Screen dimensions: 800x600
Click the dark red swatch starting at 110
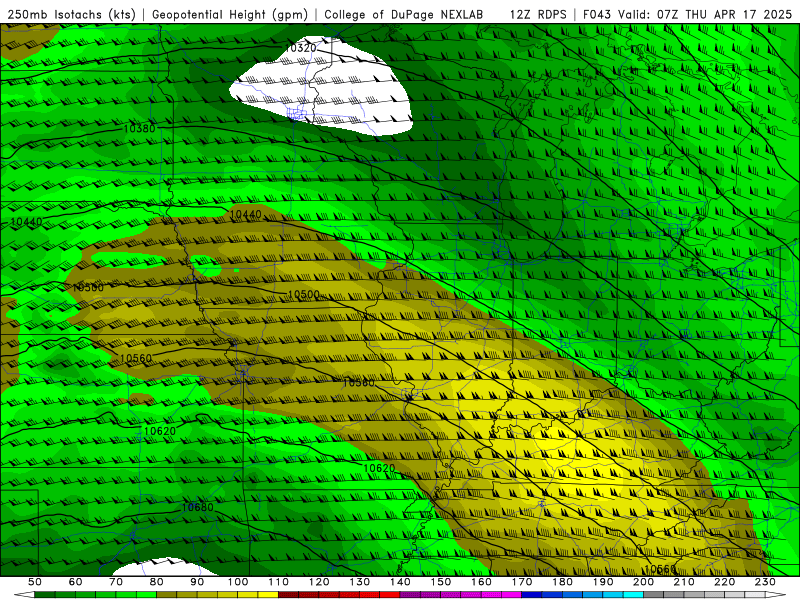[x=288, y=595]
